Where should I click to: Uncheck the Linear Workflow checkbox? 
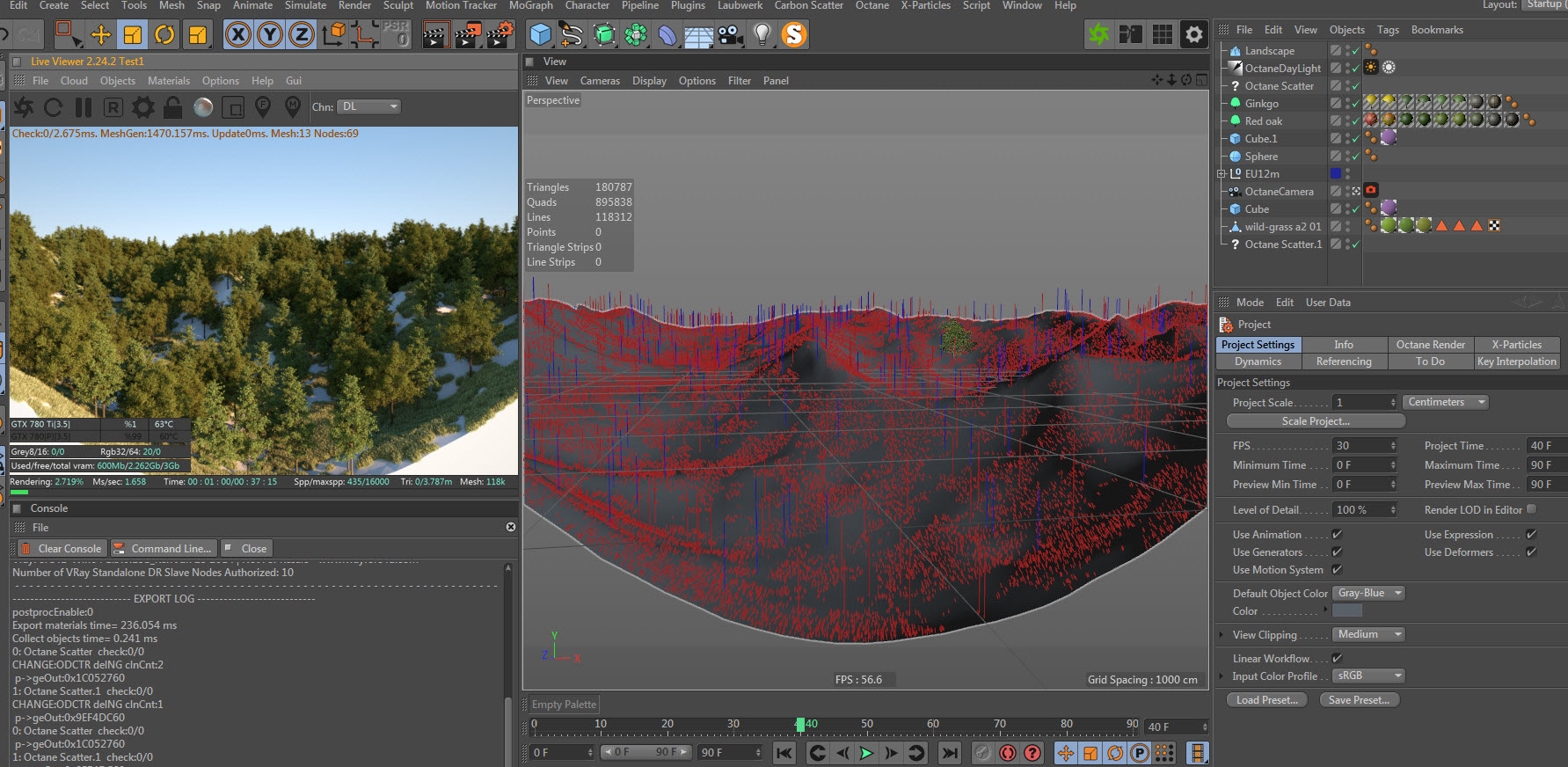tap(1337, 659)
